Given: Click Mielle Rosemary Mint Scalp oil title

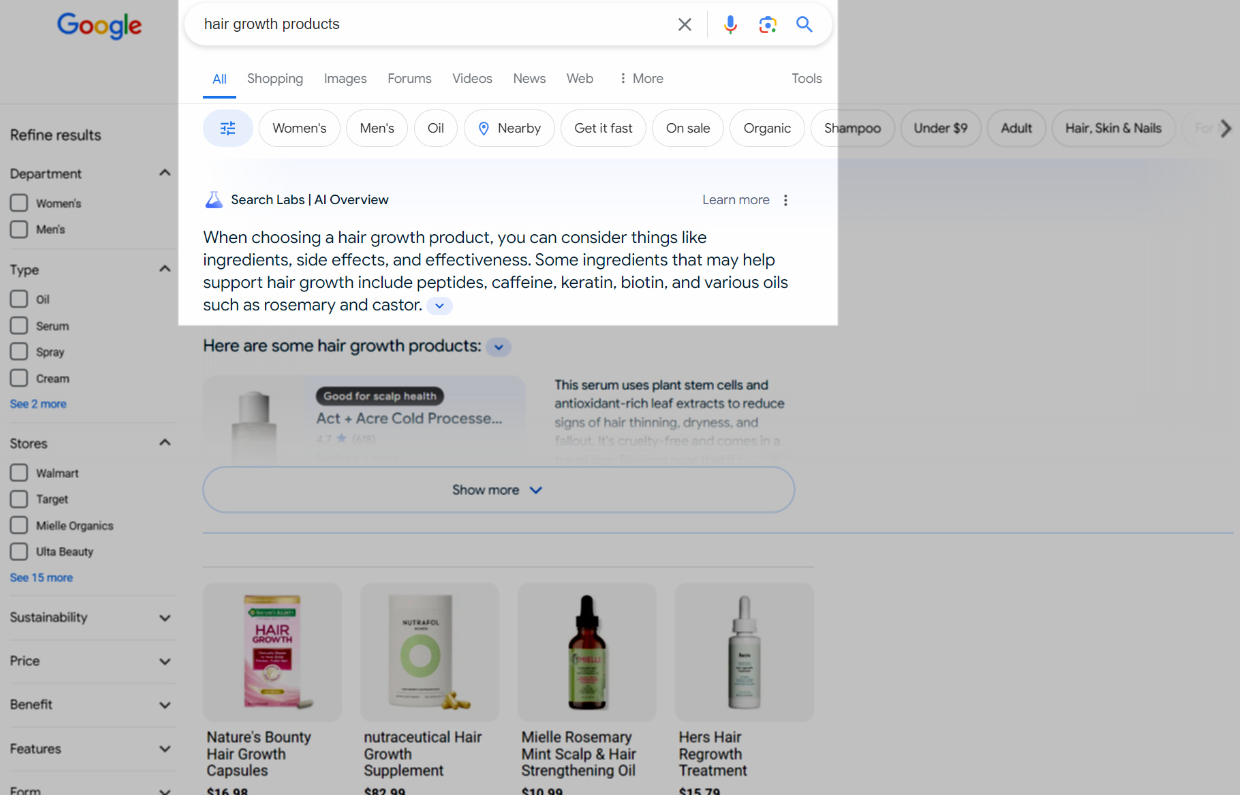Looking at the screenshot, I should 579,754.
